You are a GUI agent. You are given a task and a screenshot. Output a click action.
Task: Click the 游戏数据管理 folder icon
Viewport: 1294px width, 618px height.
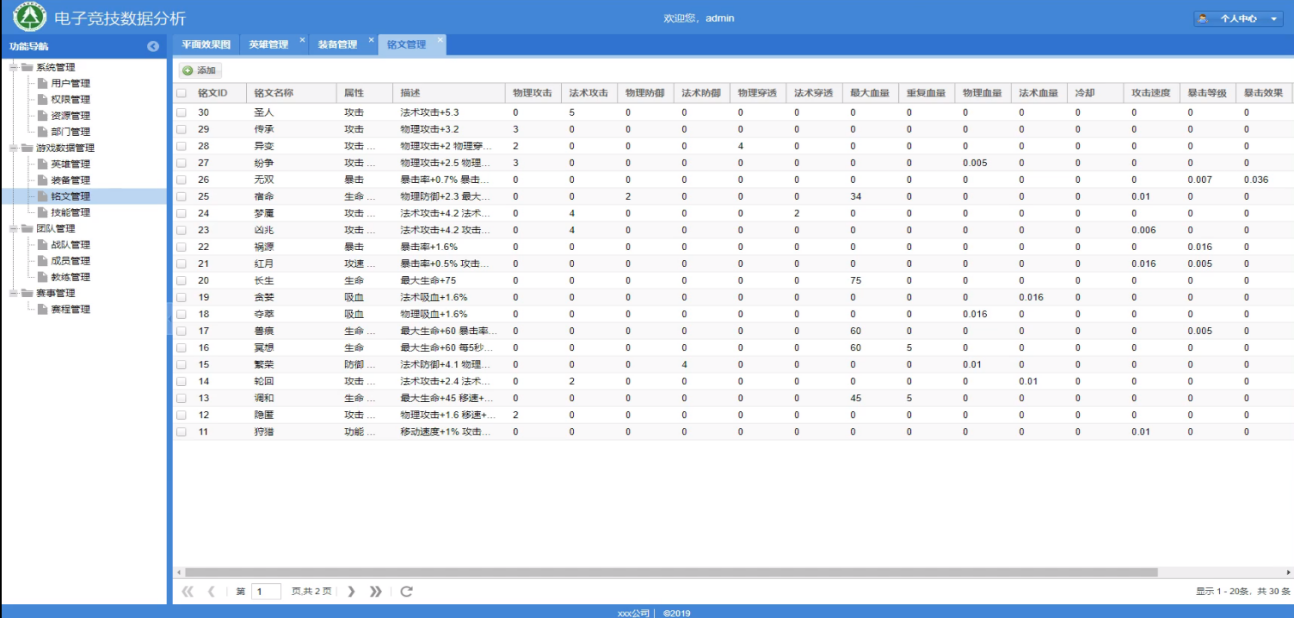[x=27, y=148]
